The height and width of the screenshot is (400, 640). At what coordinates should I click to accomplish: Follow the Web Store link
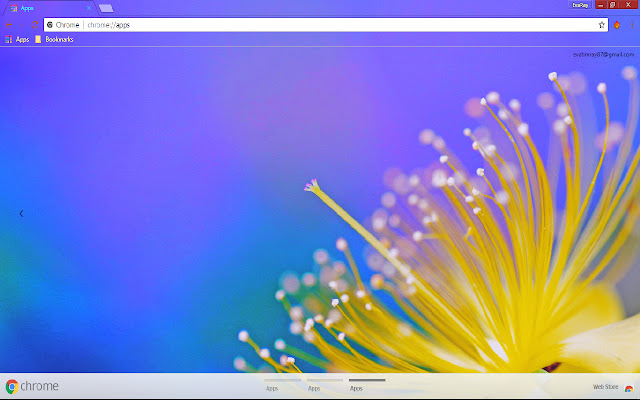605,387
